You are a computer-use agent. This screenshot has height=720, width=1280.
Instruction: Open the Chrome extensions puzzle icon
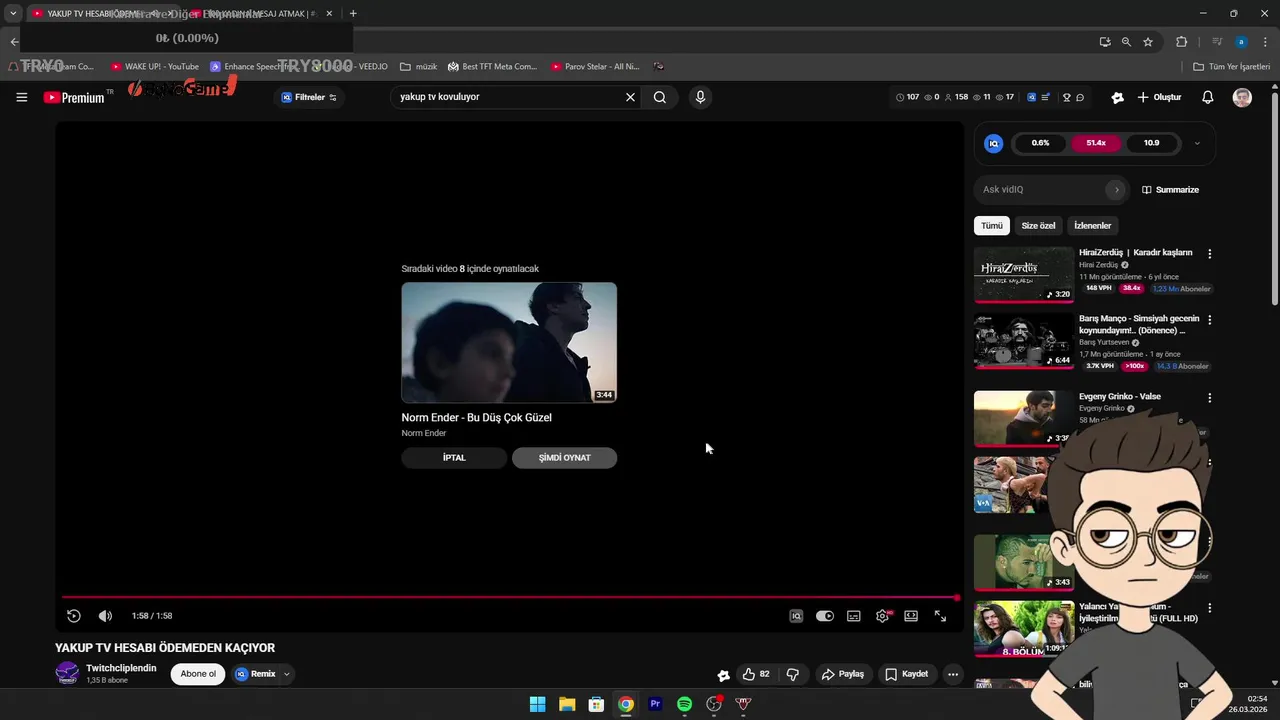(1181, 42)
